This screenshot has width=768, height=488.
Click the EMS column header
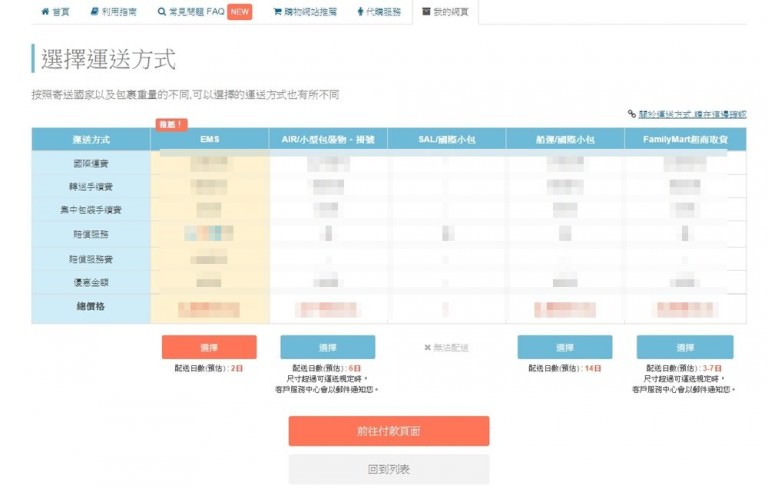[209, 139]
